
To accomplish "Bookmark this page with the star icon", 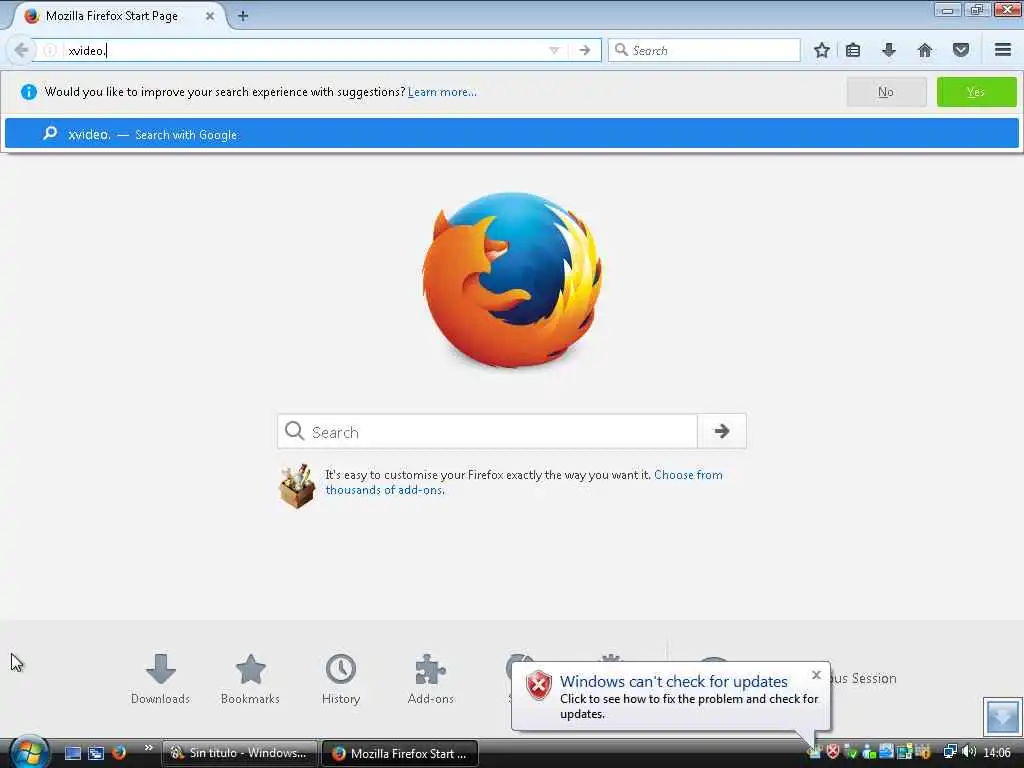I will point(822,50).
